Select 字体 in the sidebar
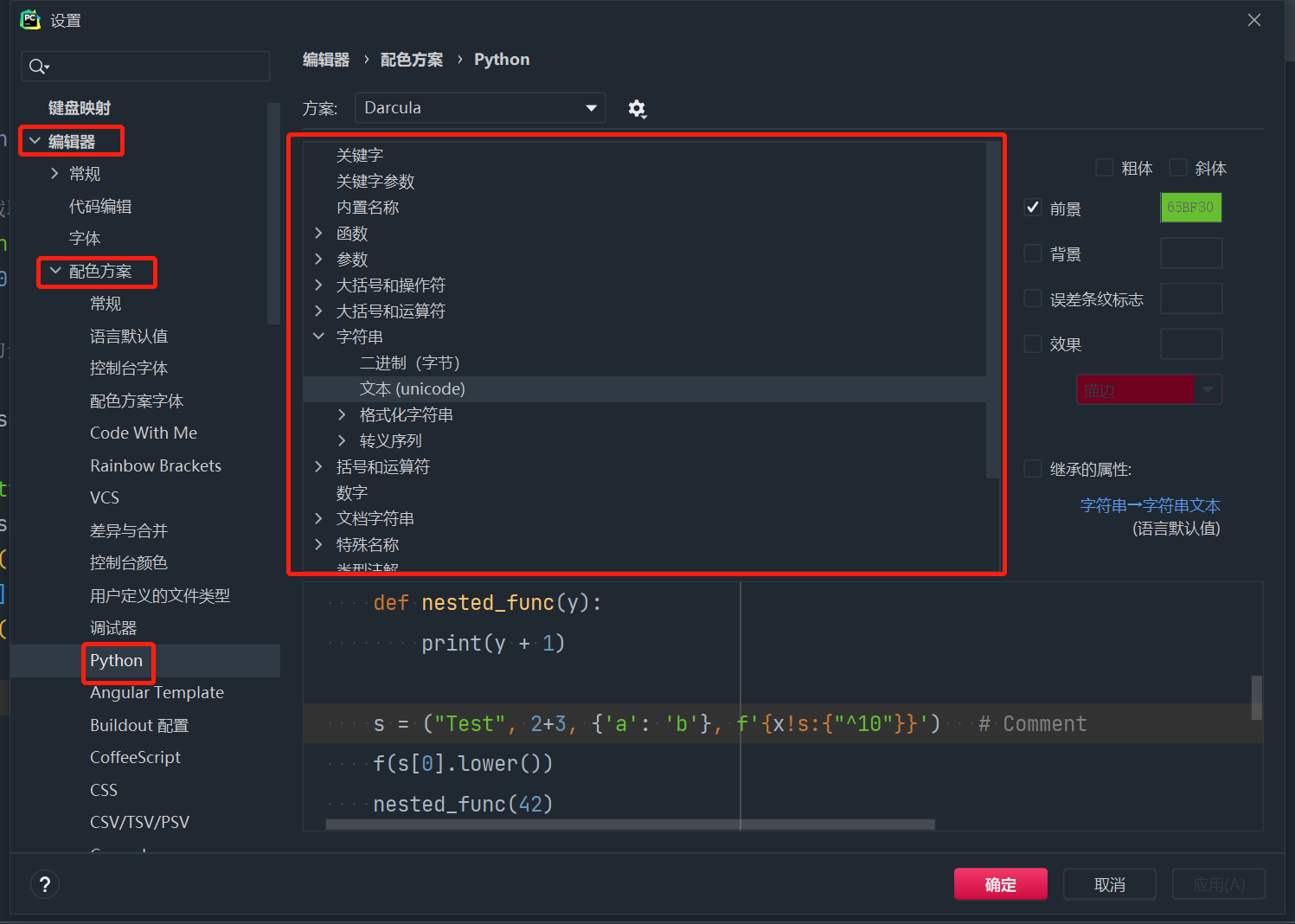Image resolution: width=1295 pixels, height=924 pixels. coord(85,238)
